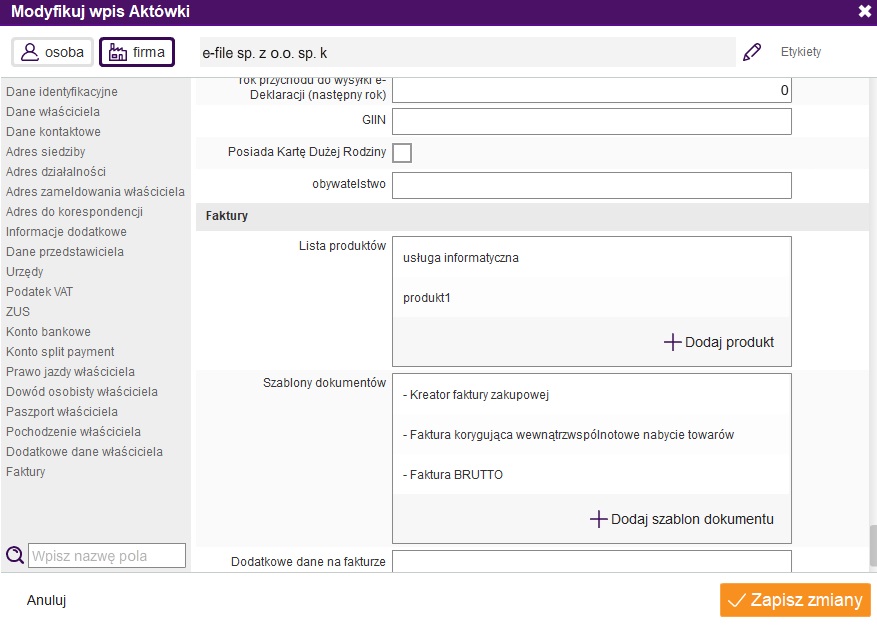This screenshot has width=877, height=627.
Task: Select the osoba type button
Action: 53,52
